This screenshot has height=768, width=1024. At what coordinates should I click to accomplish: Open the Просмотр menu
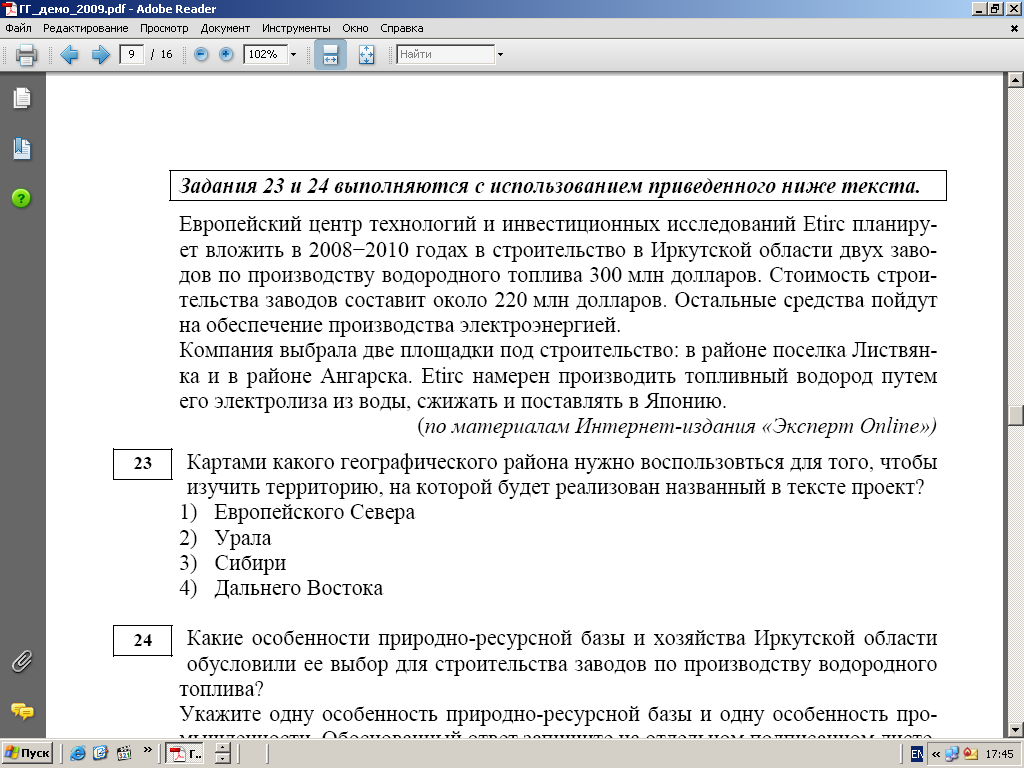pos(164,28)
